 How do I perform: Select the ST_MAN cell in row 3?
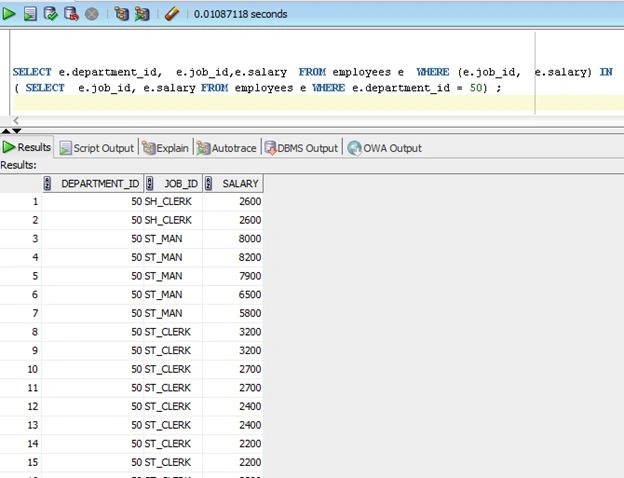pos(173,238)
